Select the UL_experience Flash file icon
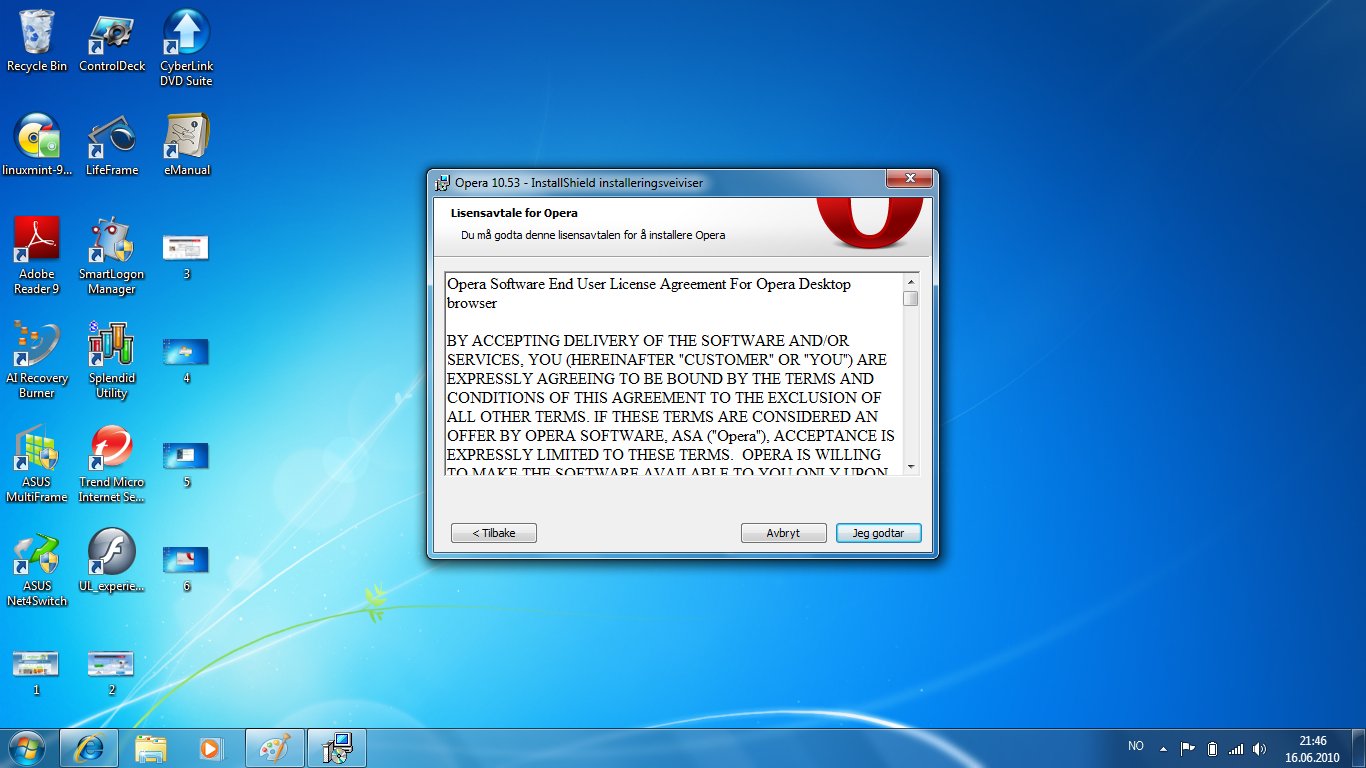The width and height of the screenshot is (1366, 768). coord(112,561)
